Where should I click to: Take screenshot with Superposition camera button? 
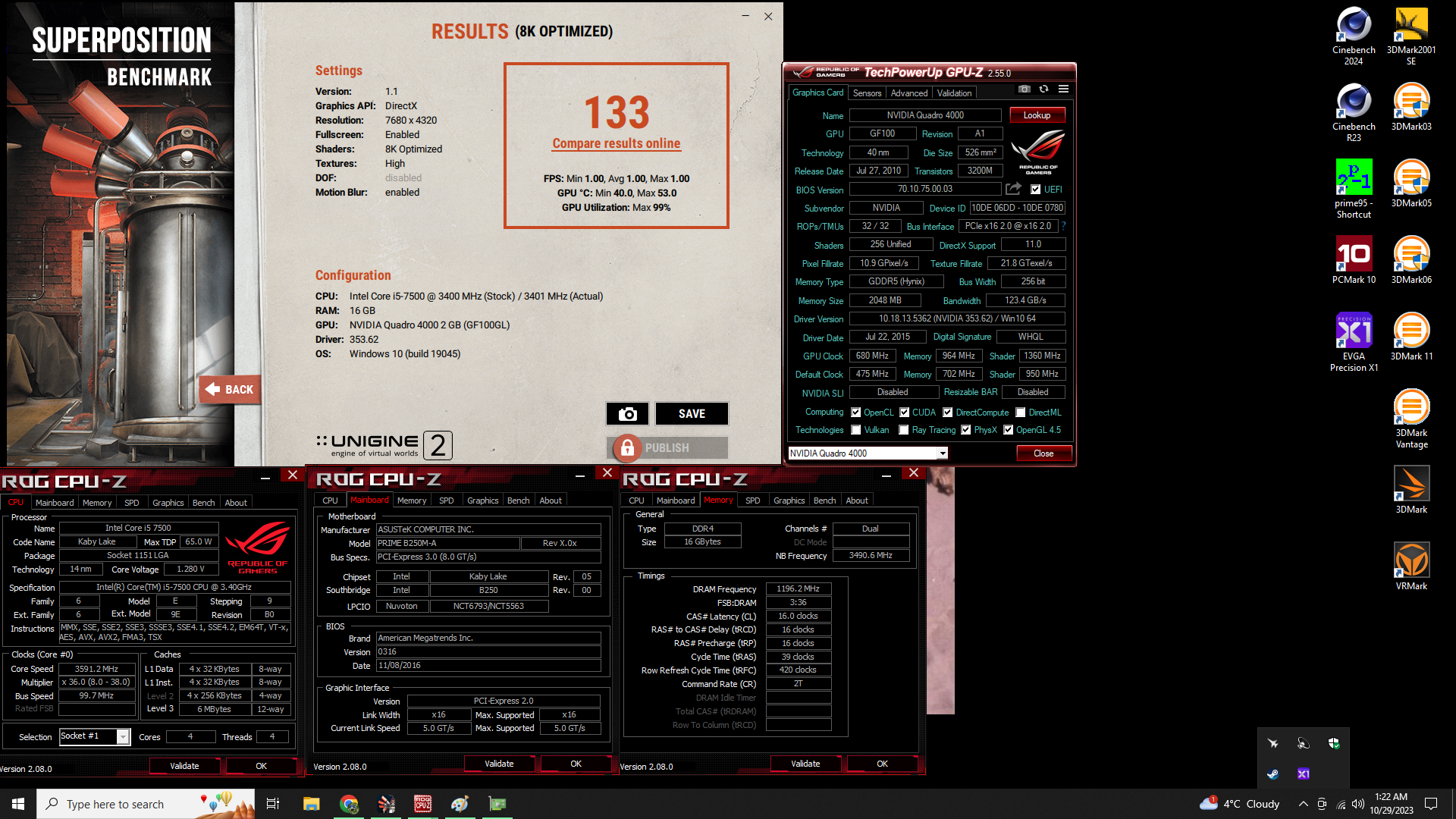(x=627, y=413)
